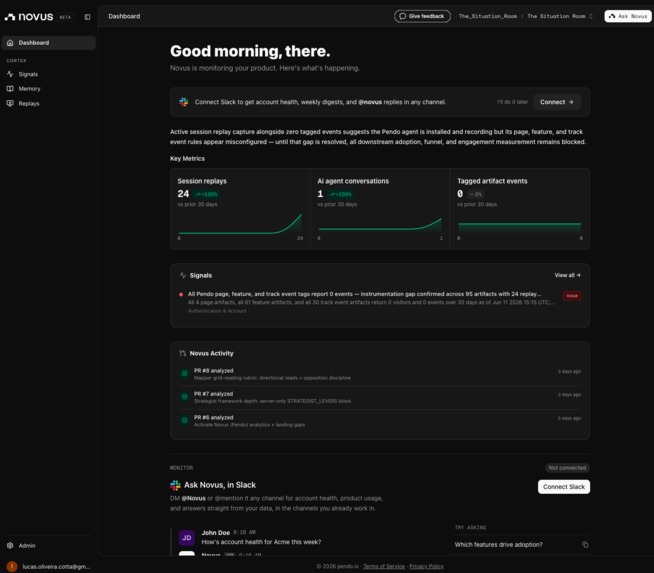Click the 0% badge for Tagged artifact events

pos(475,194)
